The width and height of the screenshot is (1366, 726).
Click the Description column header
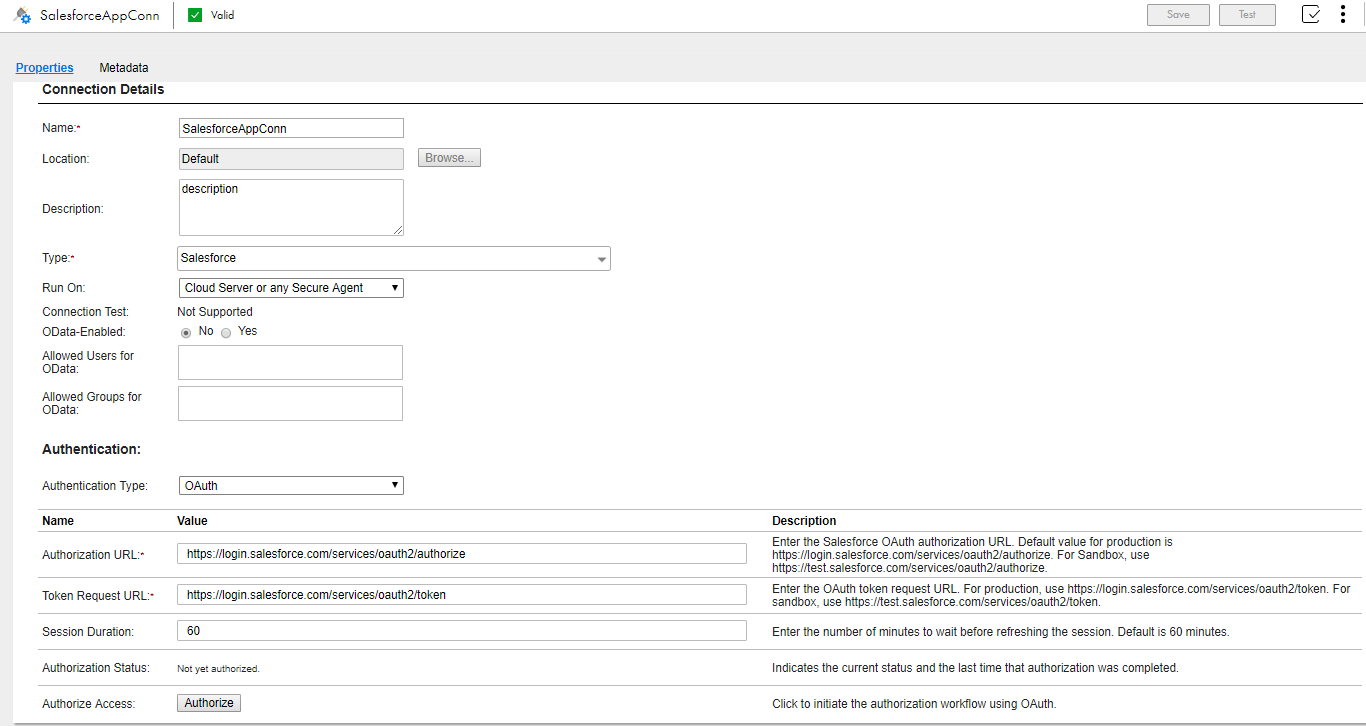tap(804, 521)
